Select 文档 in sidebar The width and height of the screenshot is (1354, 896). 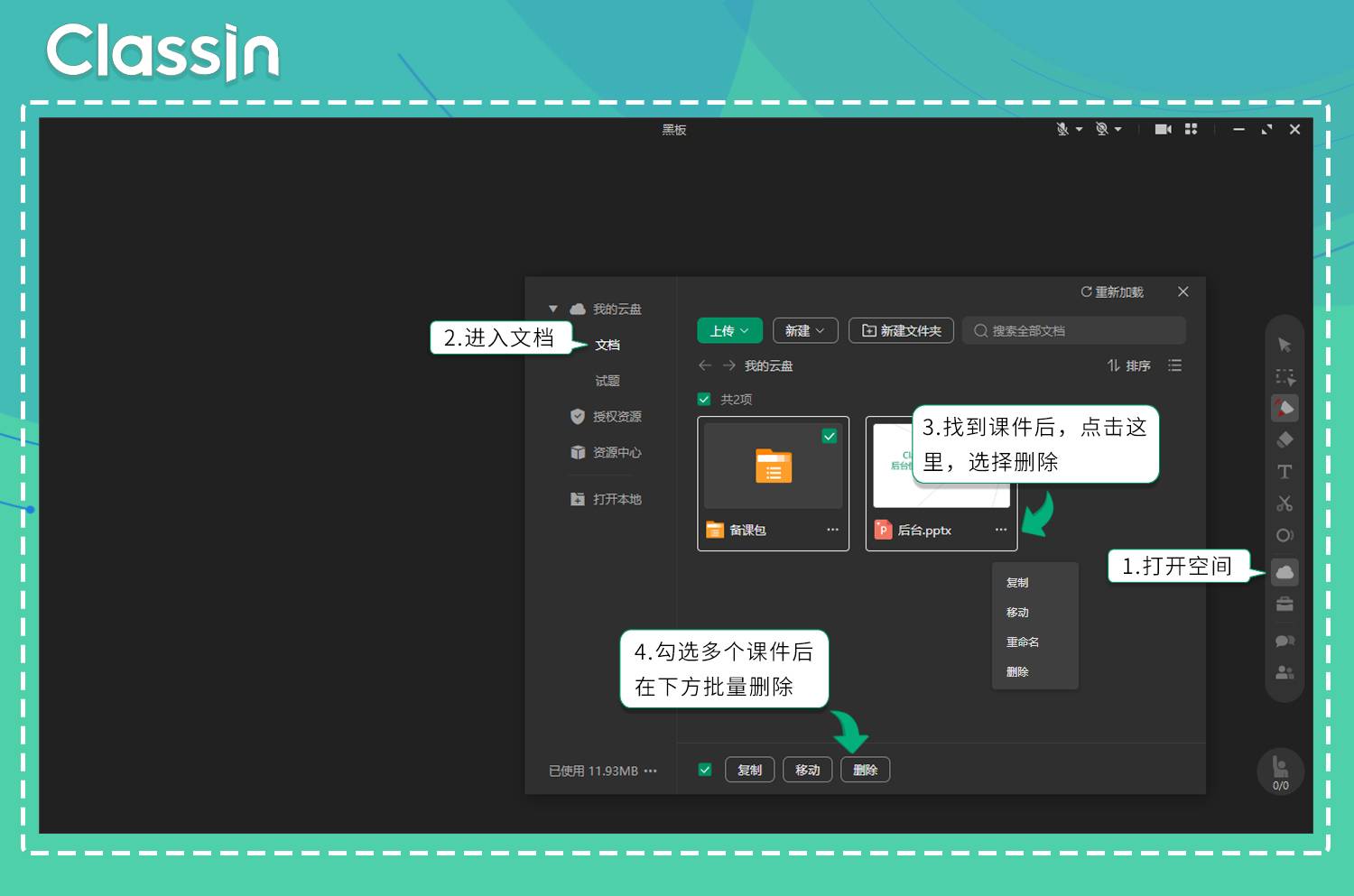pos(607,346)
